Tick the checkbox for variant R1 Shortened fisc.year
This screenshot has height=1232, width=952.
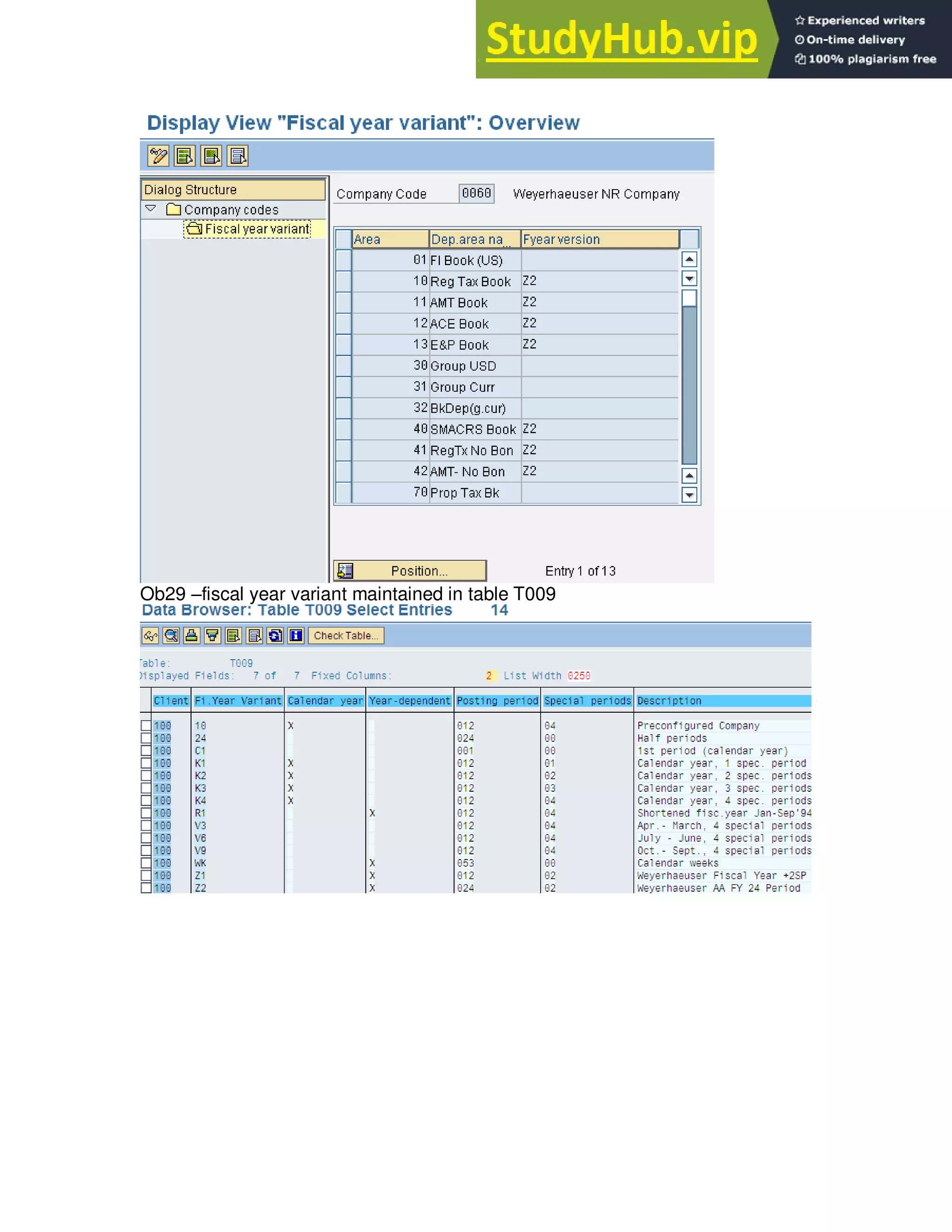(x=146, y=813)
